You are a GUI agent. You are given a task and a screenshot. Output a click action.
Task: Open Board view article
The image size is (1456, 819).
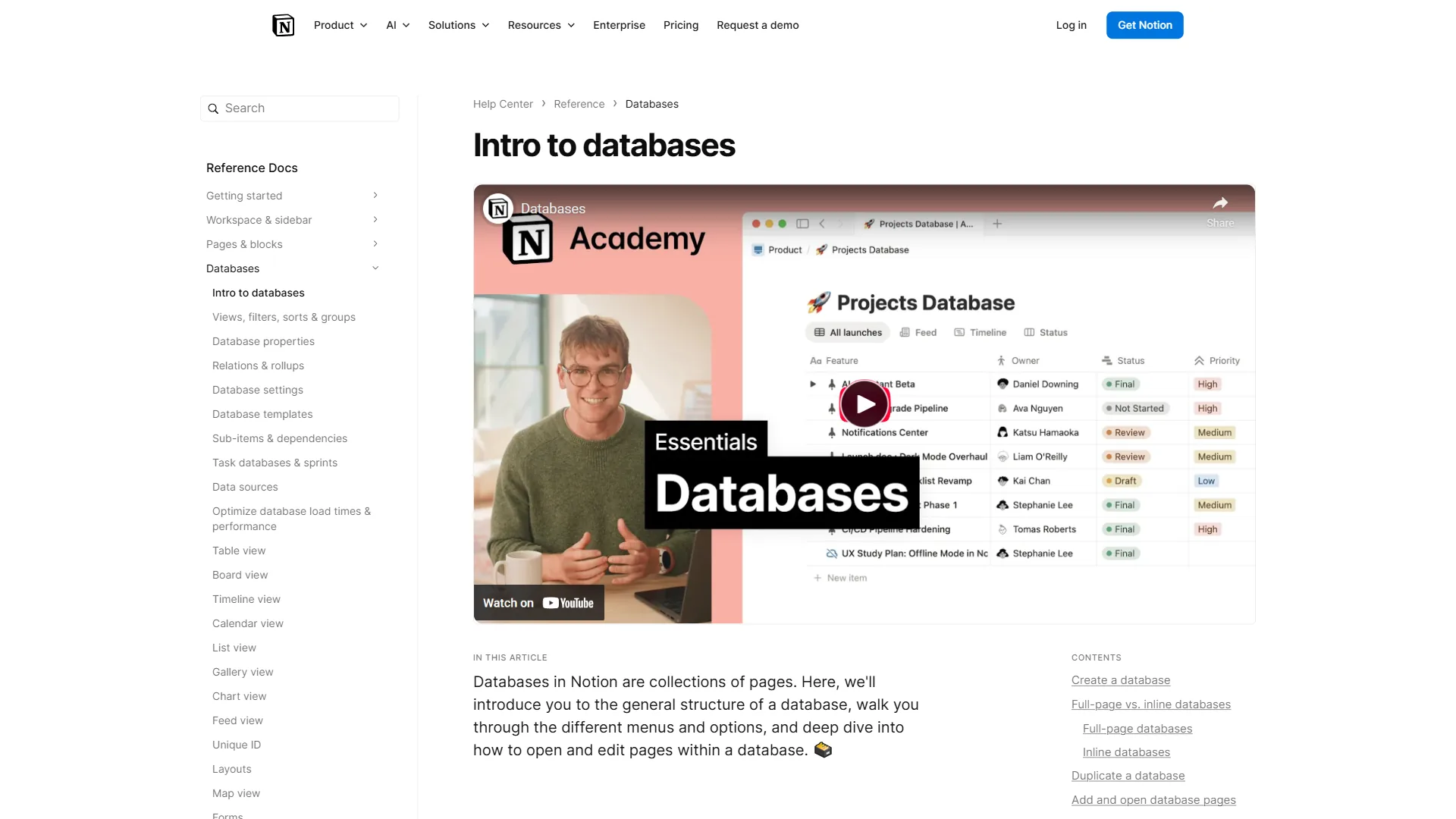point(240,575)
